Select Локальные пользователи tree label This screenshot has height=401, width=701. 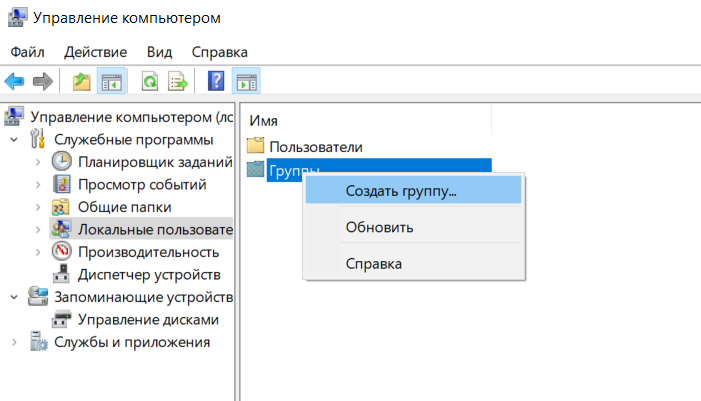[155, 229]
